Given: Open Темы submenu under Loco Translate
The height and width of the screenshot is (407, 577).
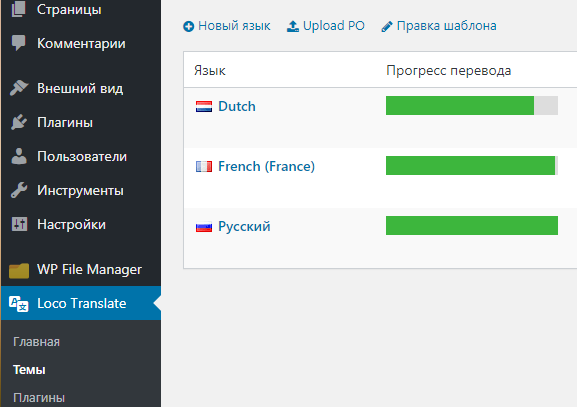Looking at the screenshot, I should coord(29,370).
